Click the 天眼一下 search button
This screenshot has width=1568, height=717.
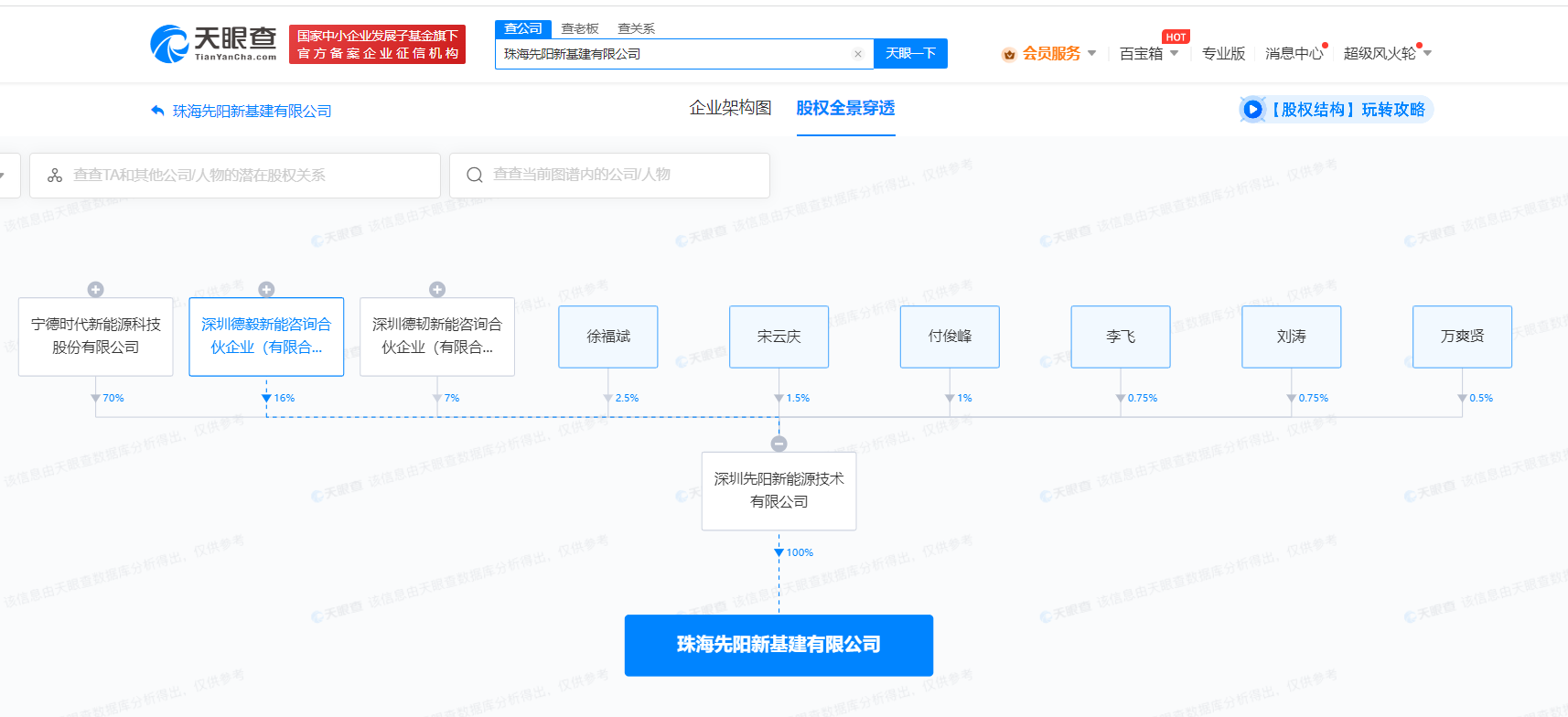(910, 54)
